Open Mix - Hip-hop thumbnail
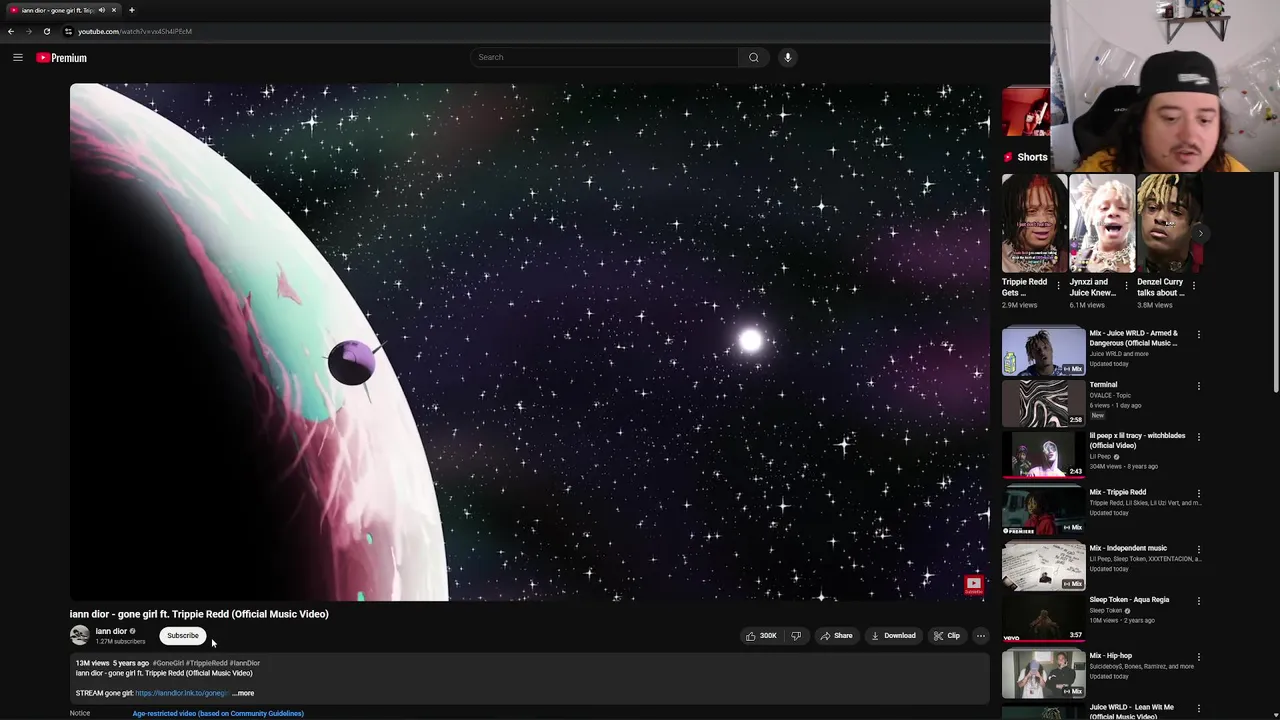The width and height of the screenshot is (1280, 720). (1043, 673)
